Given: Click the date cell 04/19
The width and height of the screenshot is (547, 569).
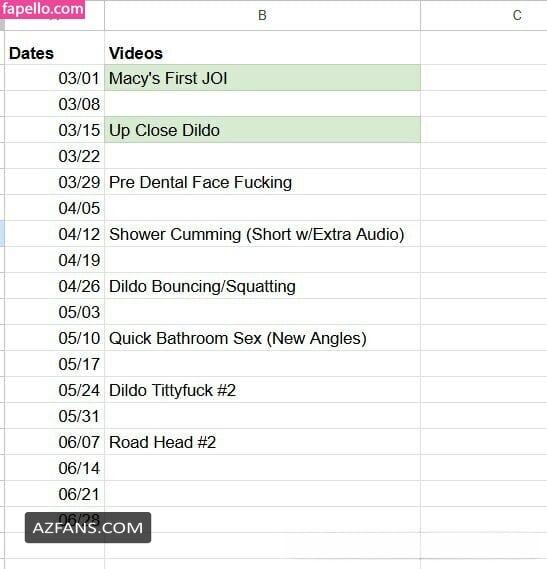Looking at the screenshot, I should [54, 260].
